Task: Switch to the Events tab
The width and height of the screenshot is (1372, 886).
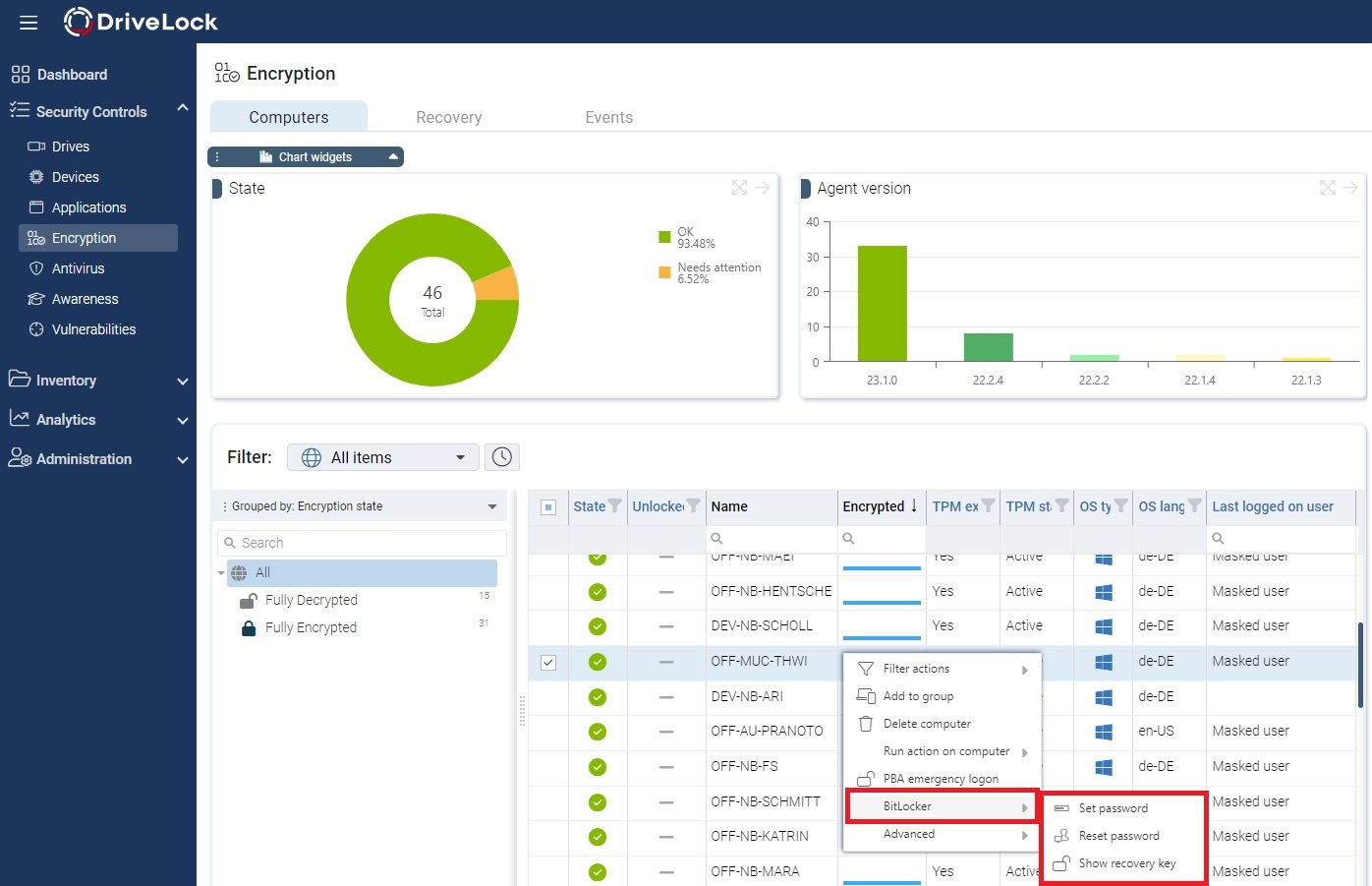Action: pyautogui.click(x=609, y=117)
